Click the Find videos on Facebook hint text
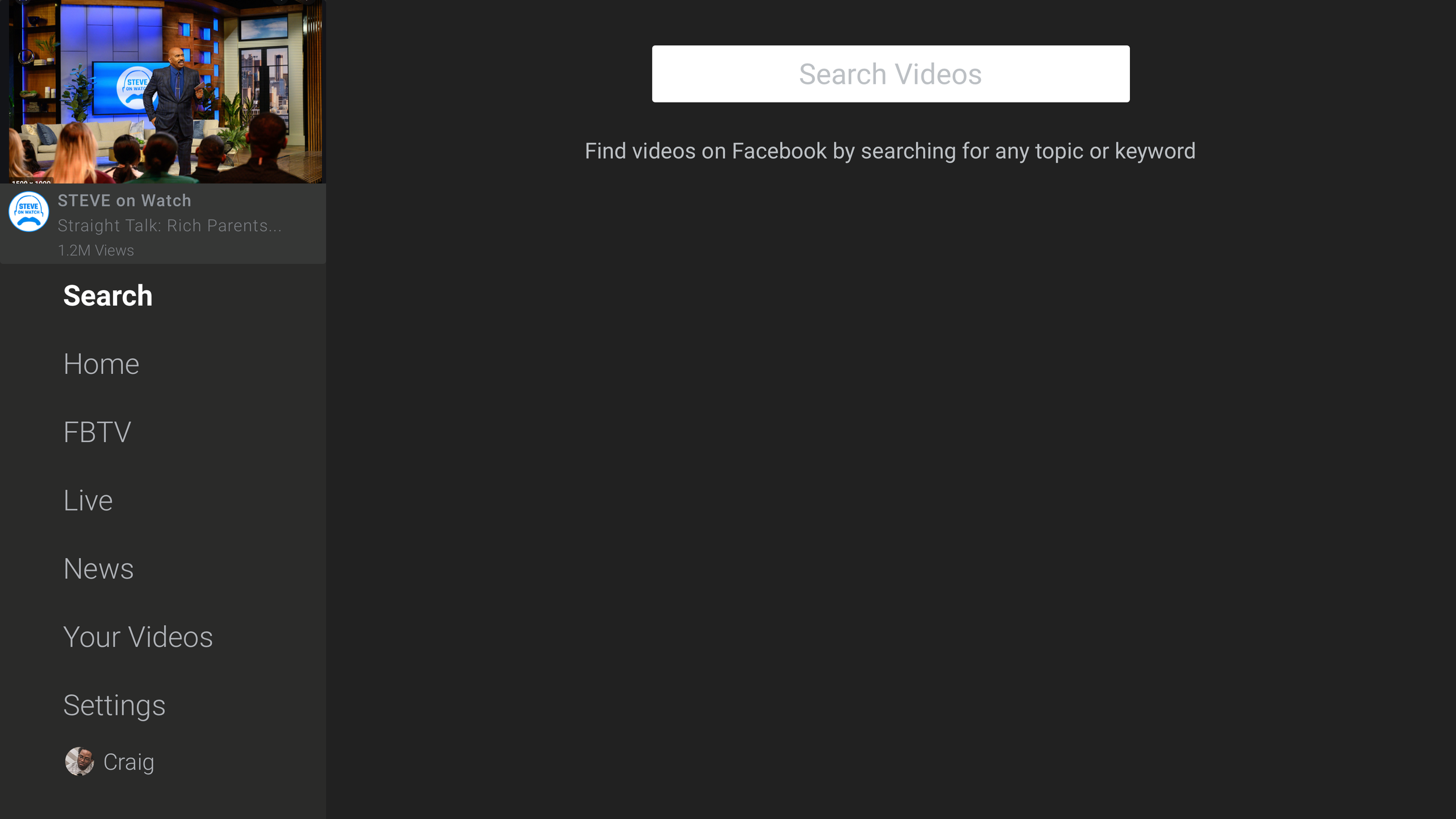 [889, 151]
